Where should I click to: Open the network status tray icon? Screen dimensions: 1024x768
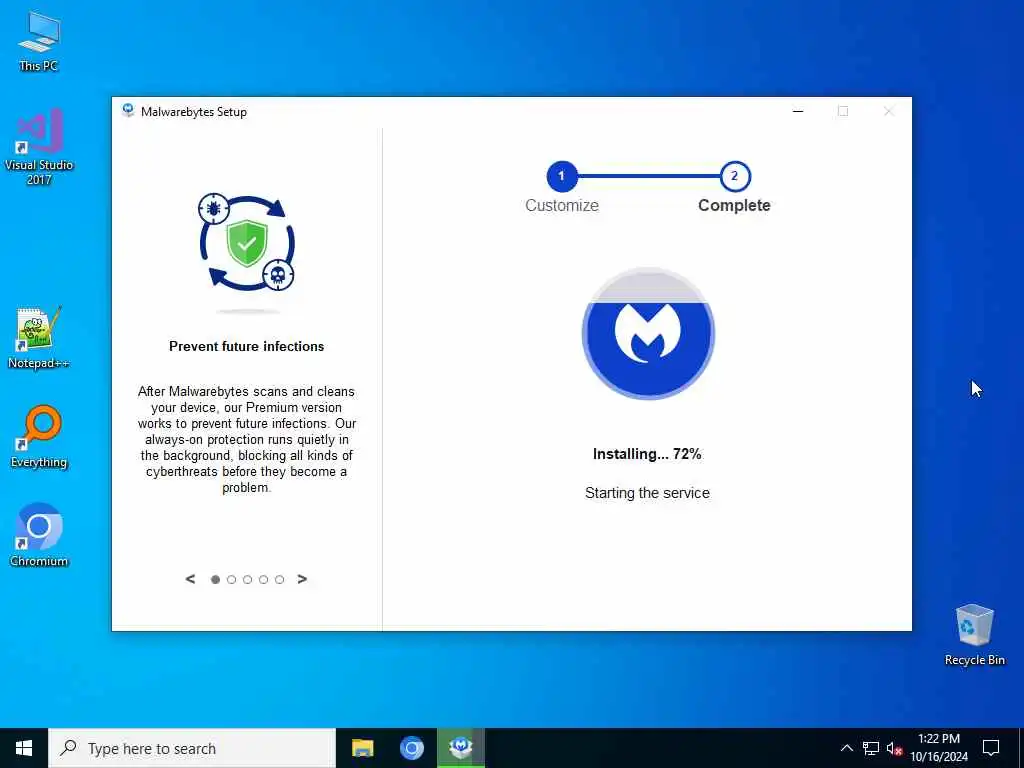(871, 748)
